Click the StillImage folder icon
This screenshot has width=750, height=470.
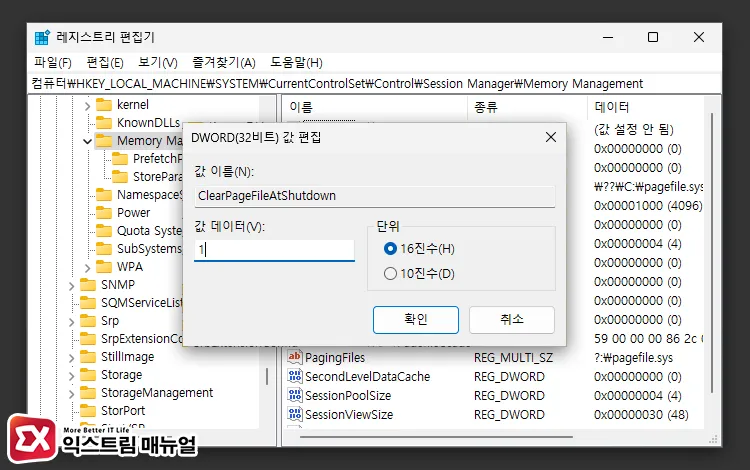[88, 357]
